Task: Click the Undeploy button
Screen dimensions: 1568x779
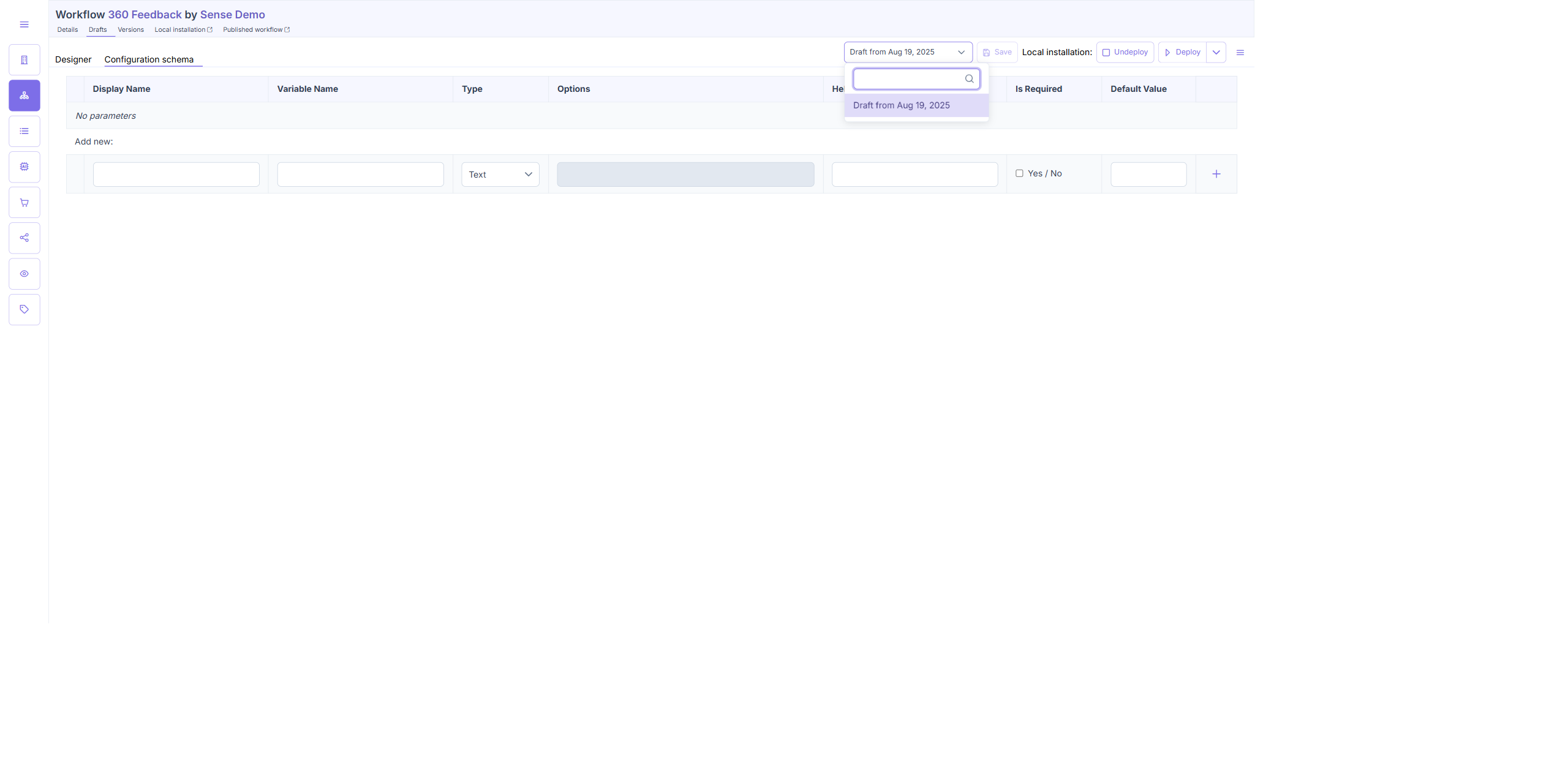Action: [x=1125, y=52]
